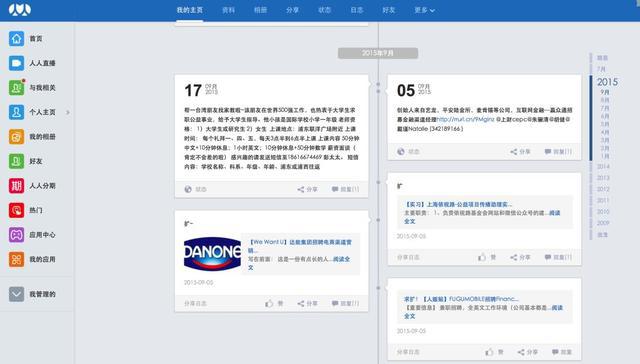This screenshot has width=640, height=364.
Task: Switch to 资料 tab
Action: (x=228, y=10)
